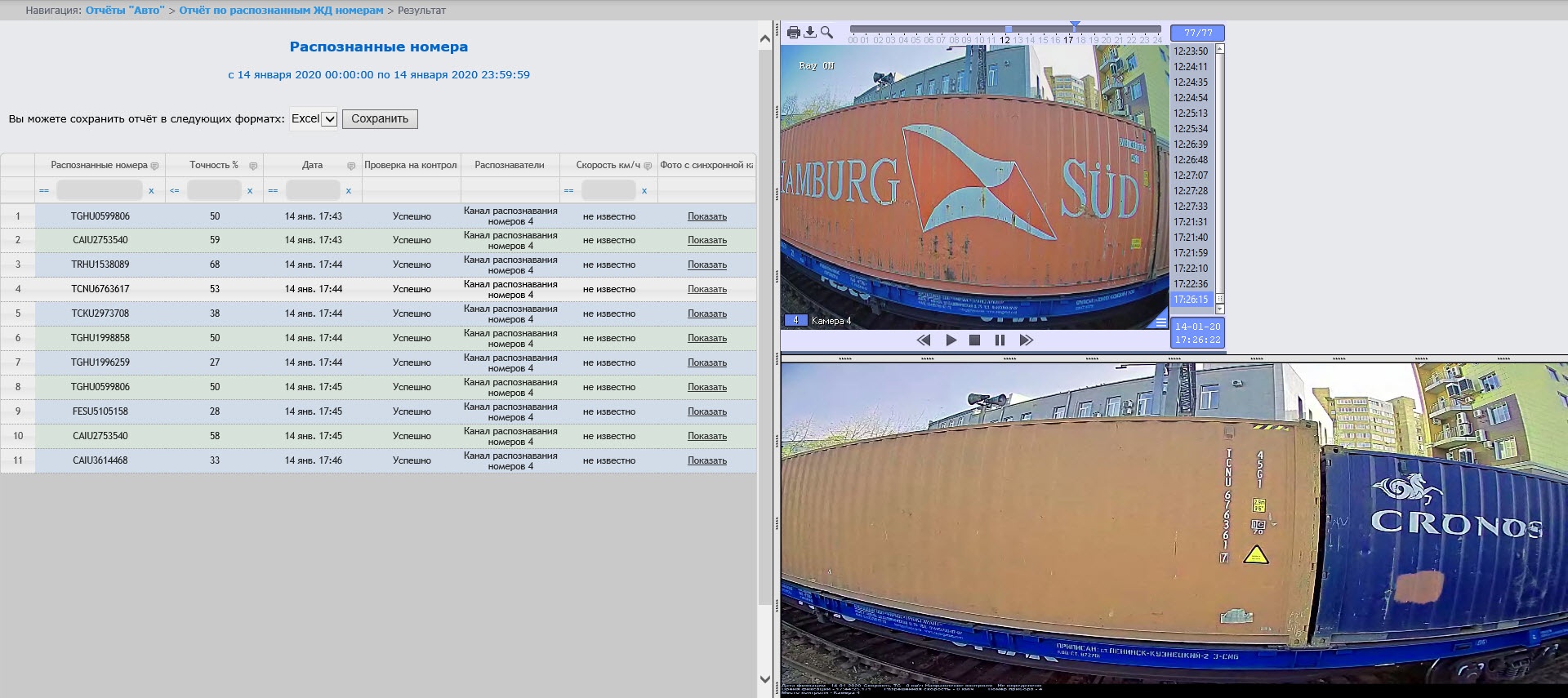Open the Точность % column filter icon

[x=253, y=166]
